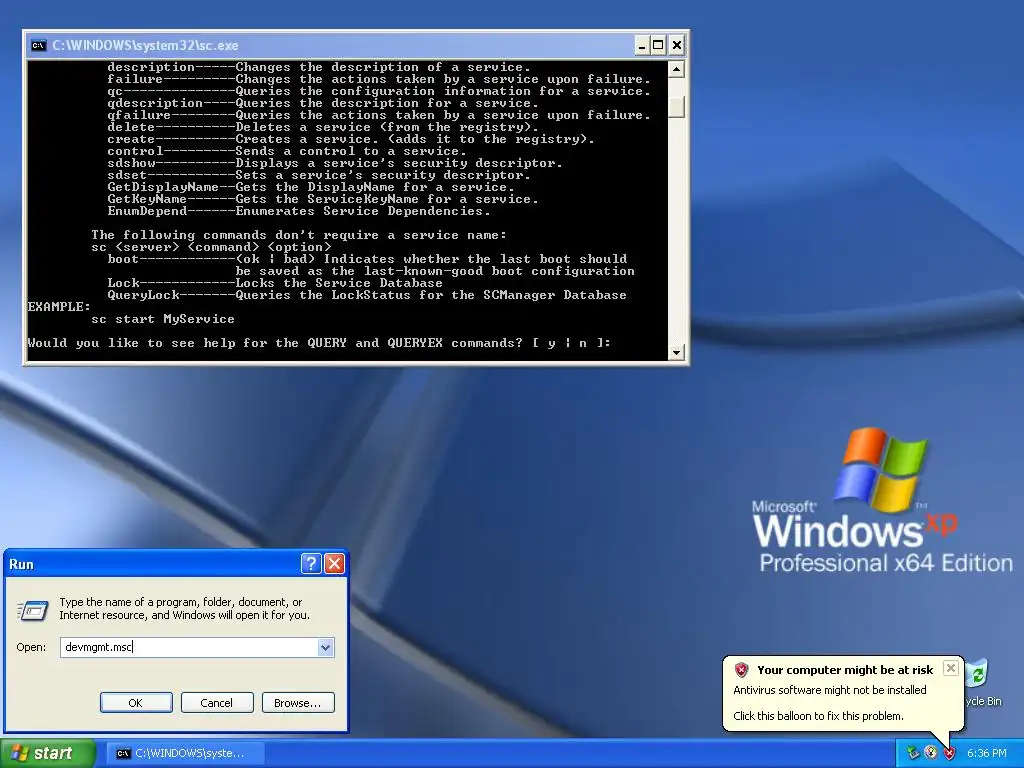Click the sc.exe window title bar text
1024x768 pixels.
click(145, 45)
